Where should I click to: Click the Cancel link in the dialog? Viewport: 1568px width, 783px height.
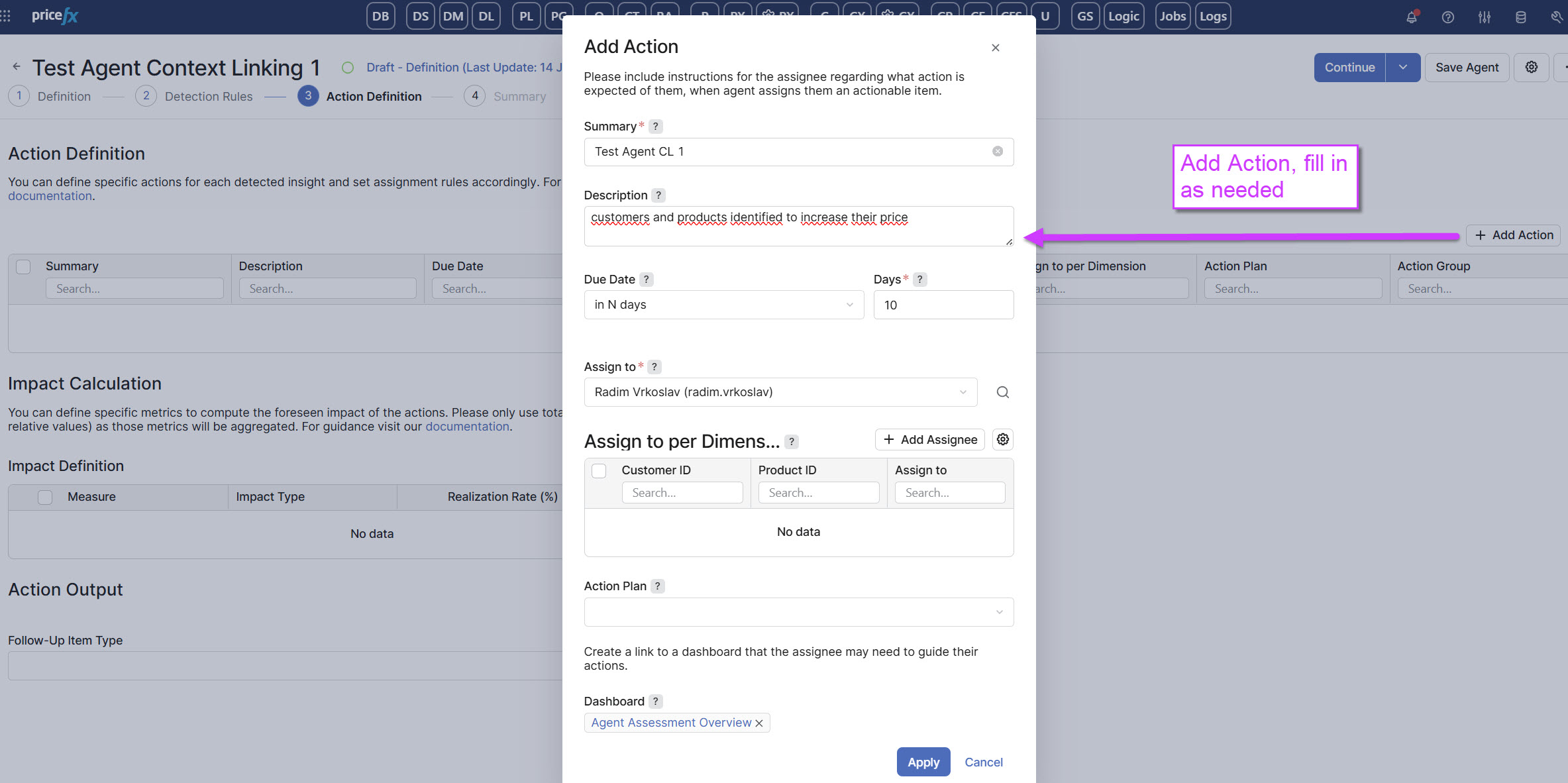pos(983,762)
